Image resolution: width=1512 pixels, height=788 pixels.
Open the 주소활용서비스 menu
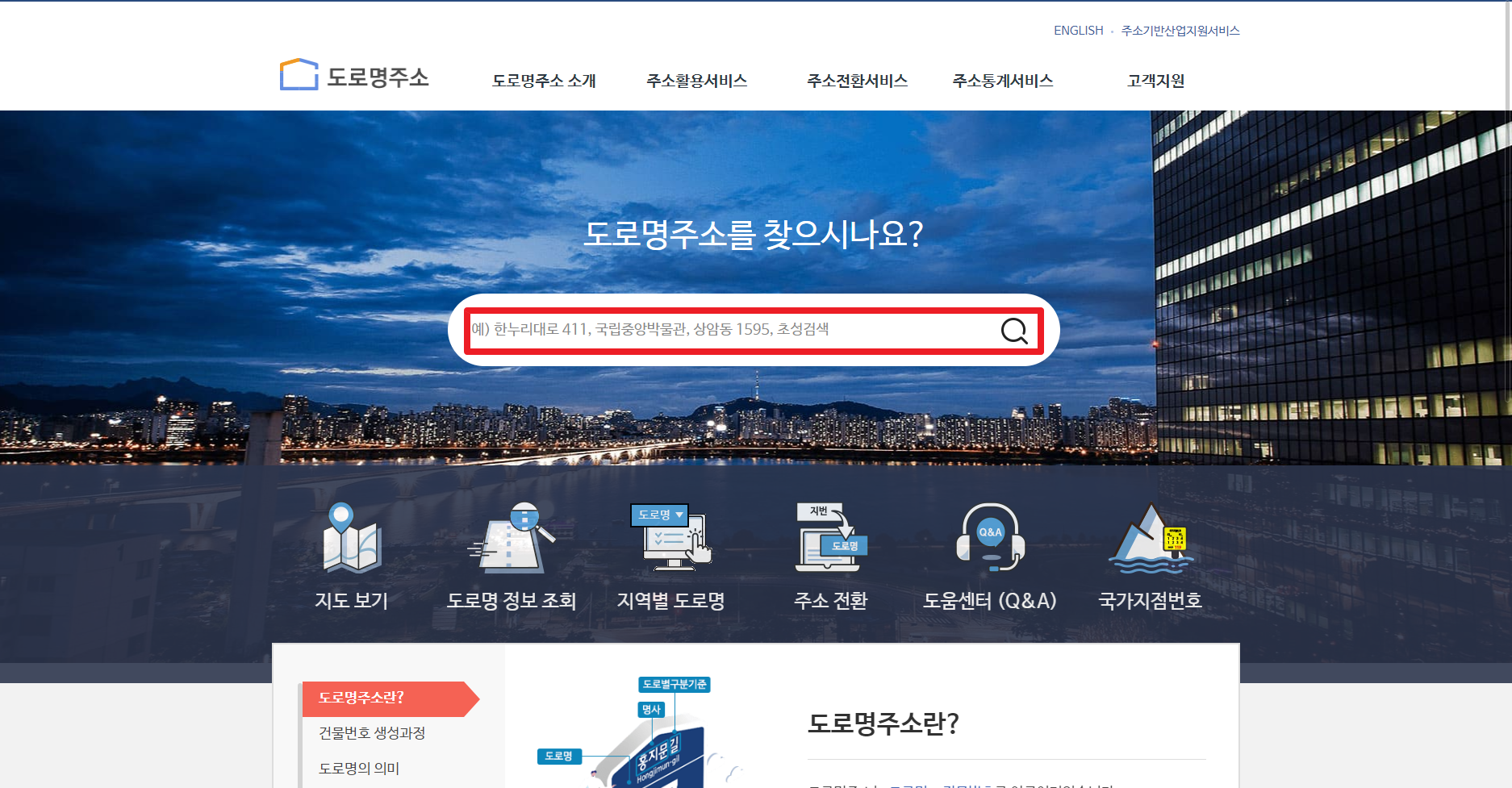697,81
